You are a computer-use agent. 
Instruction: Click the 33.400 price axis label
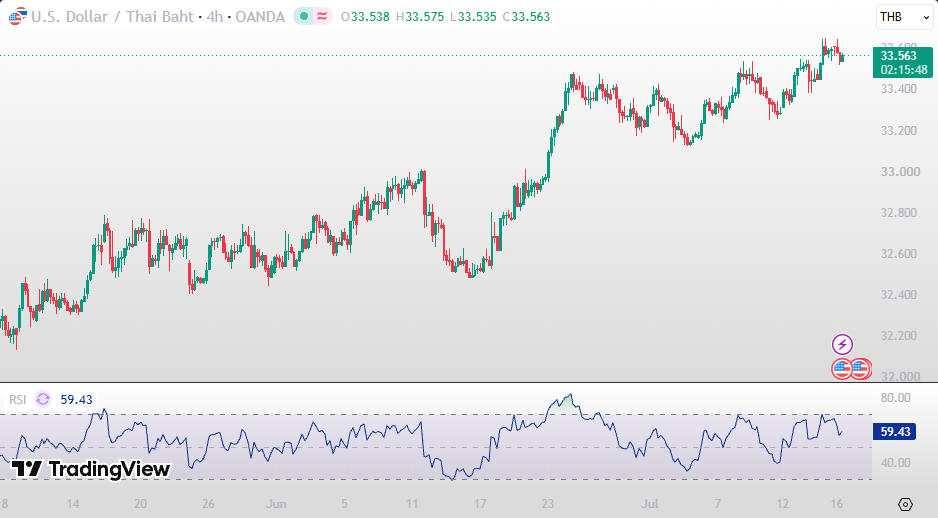(899, 89)
